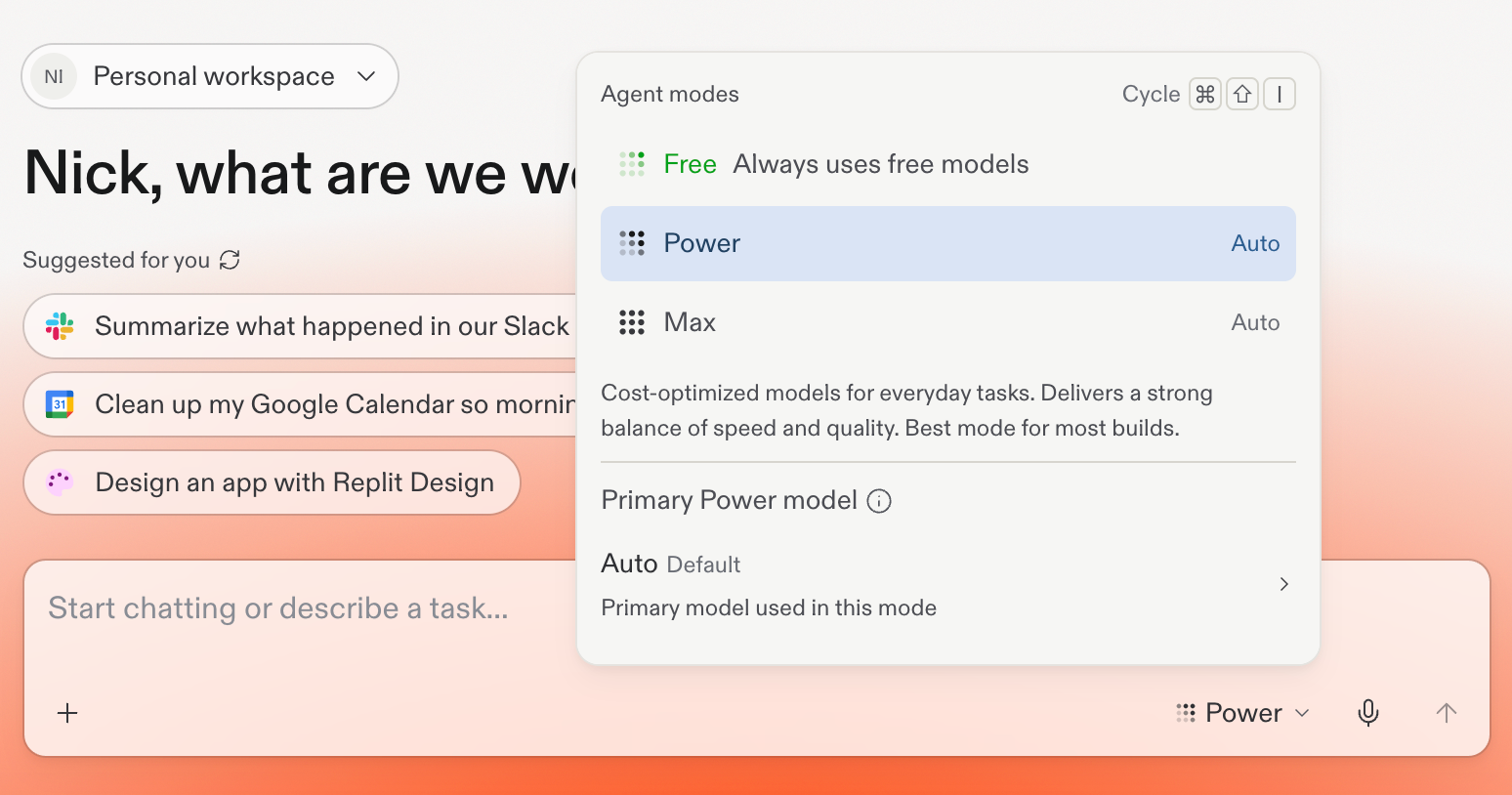This screenshot has width=1512, height=795.
Task: Click the Slack logo icon
Action: click(60, 326)
